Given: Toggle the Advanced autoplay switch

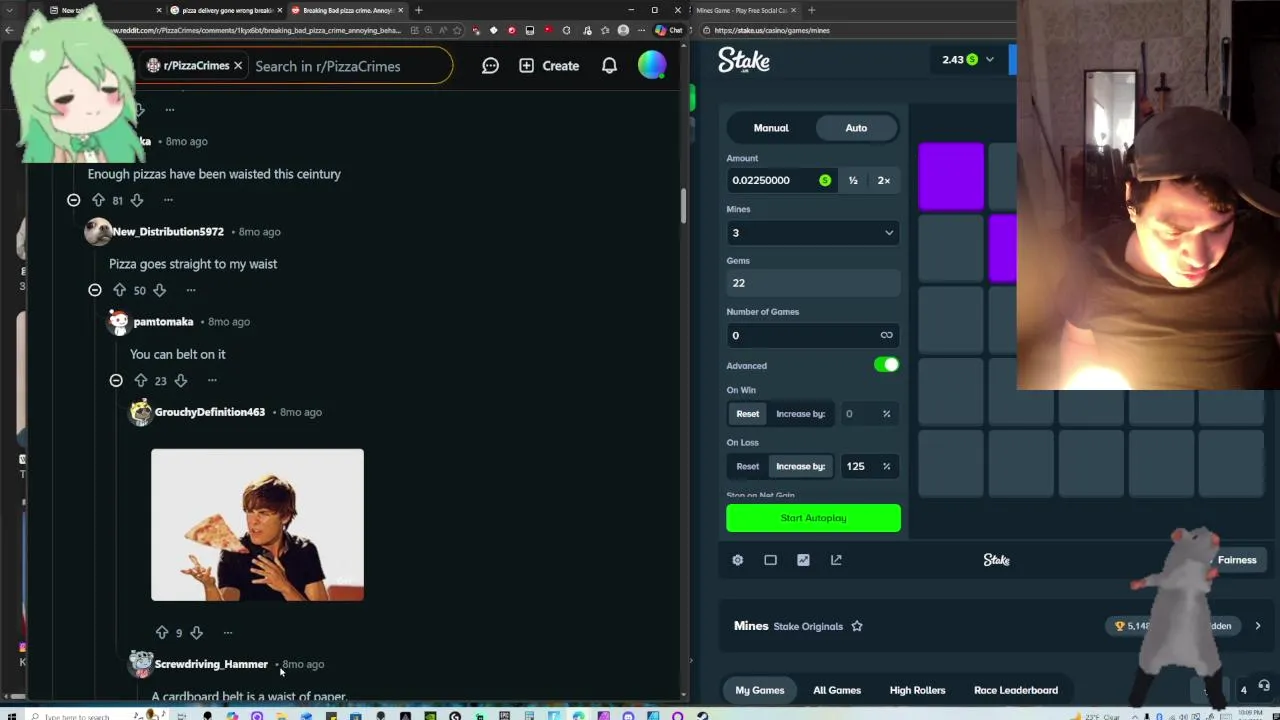Looking at the screenshot, I should [886, 365].
